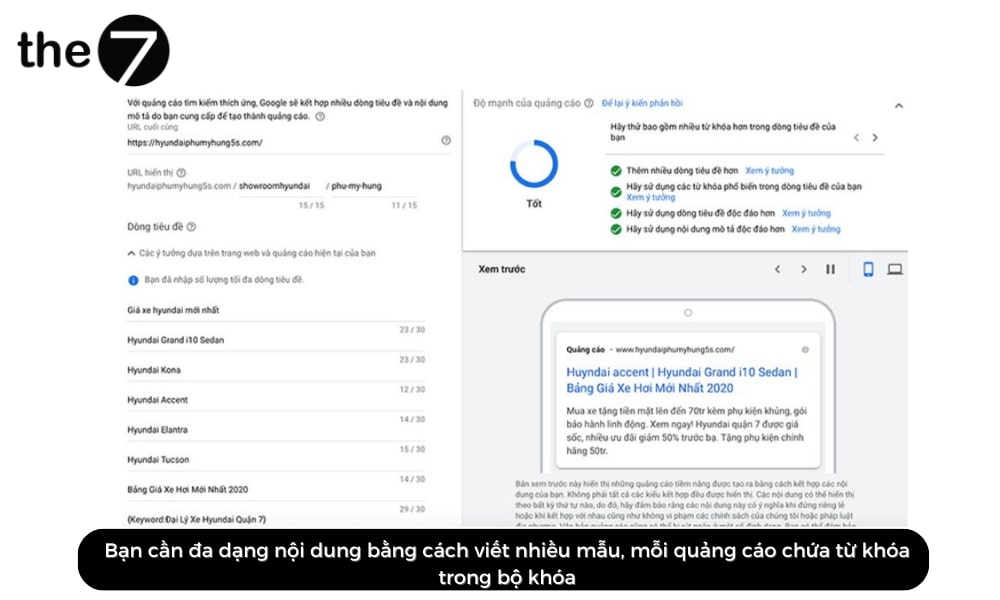Show the next ad strength suggestion
This screenshot has width=1000, height=600.
pos(875,138)
